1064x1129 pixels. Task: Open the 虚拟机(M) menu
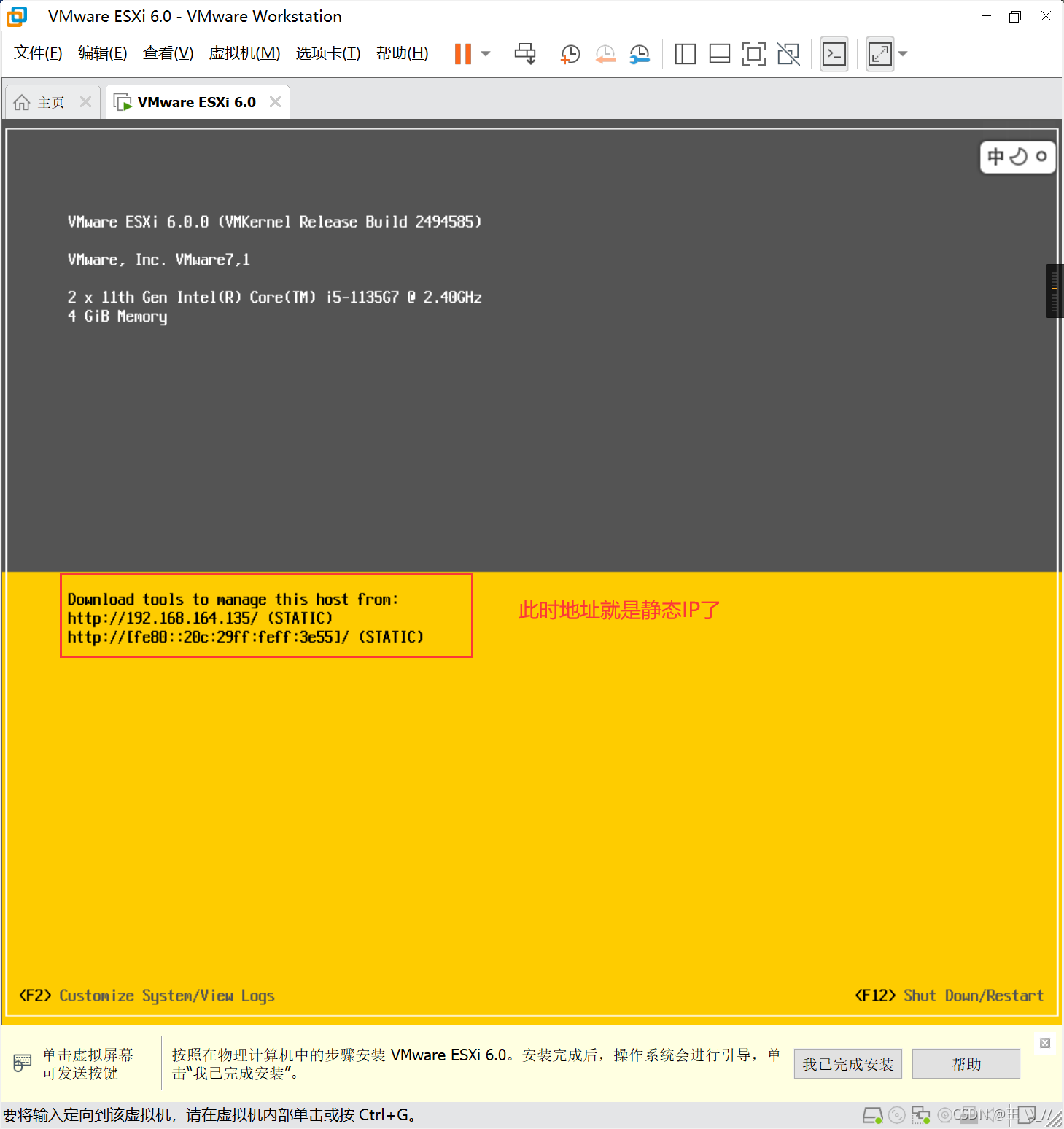(244, 53)
